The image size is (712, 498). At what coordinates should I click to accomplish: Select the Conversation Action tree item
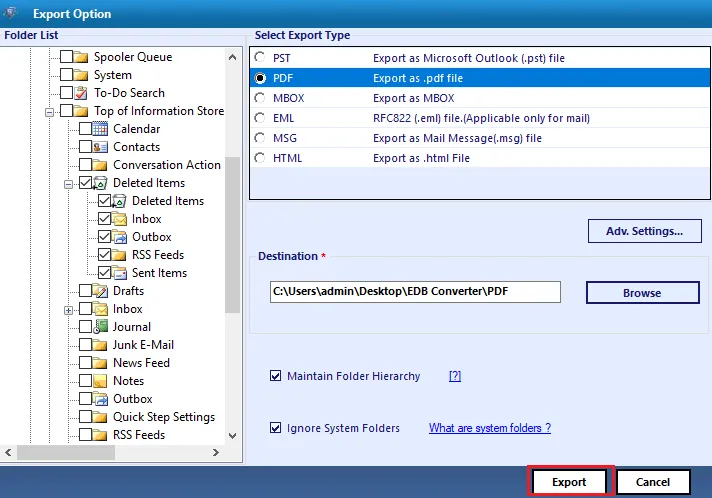coord(166,165)
